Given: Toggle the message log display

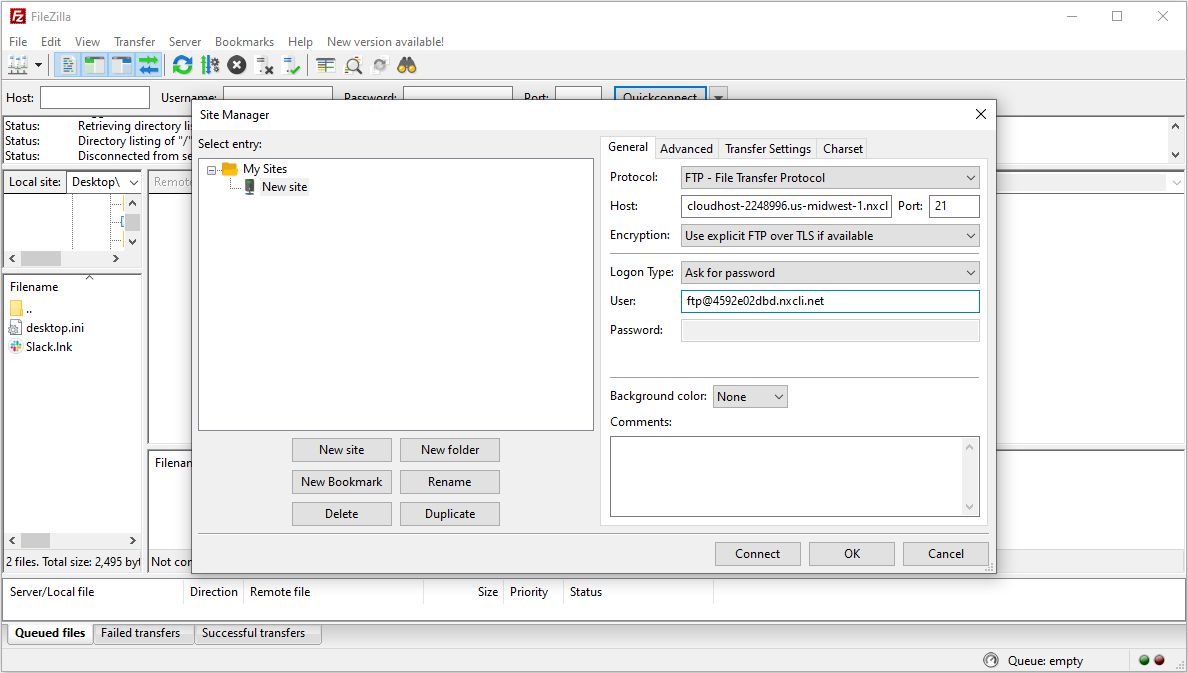Looking at the screenshot, I should click(x=67, y=65).
